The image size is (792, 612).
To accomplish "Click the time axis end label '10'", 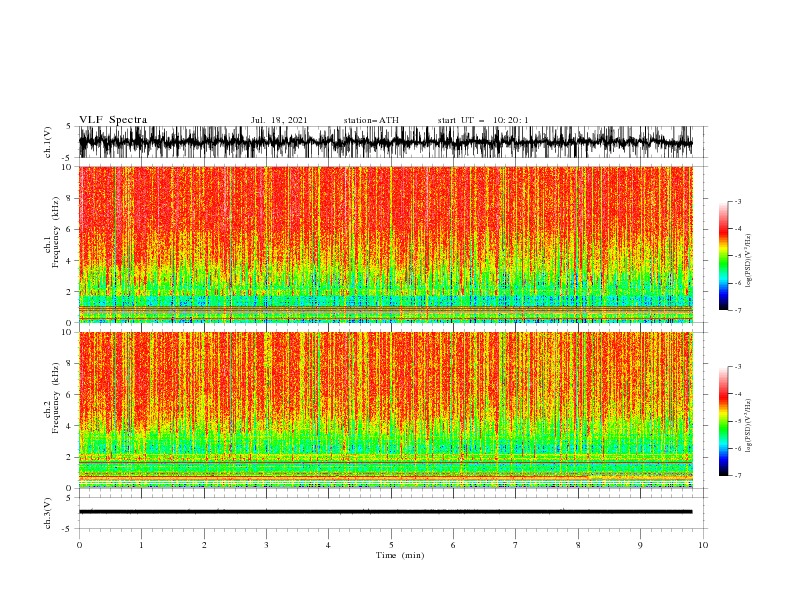I will point(703,545).
